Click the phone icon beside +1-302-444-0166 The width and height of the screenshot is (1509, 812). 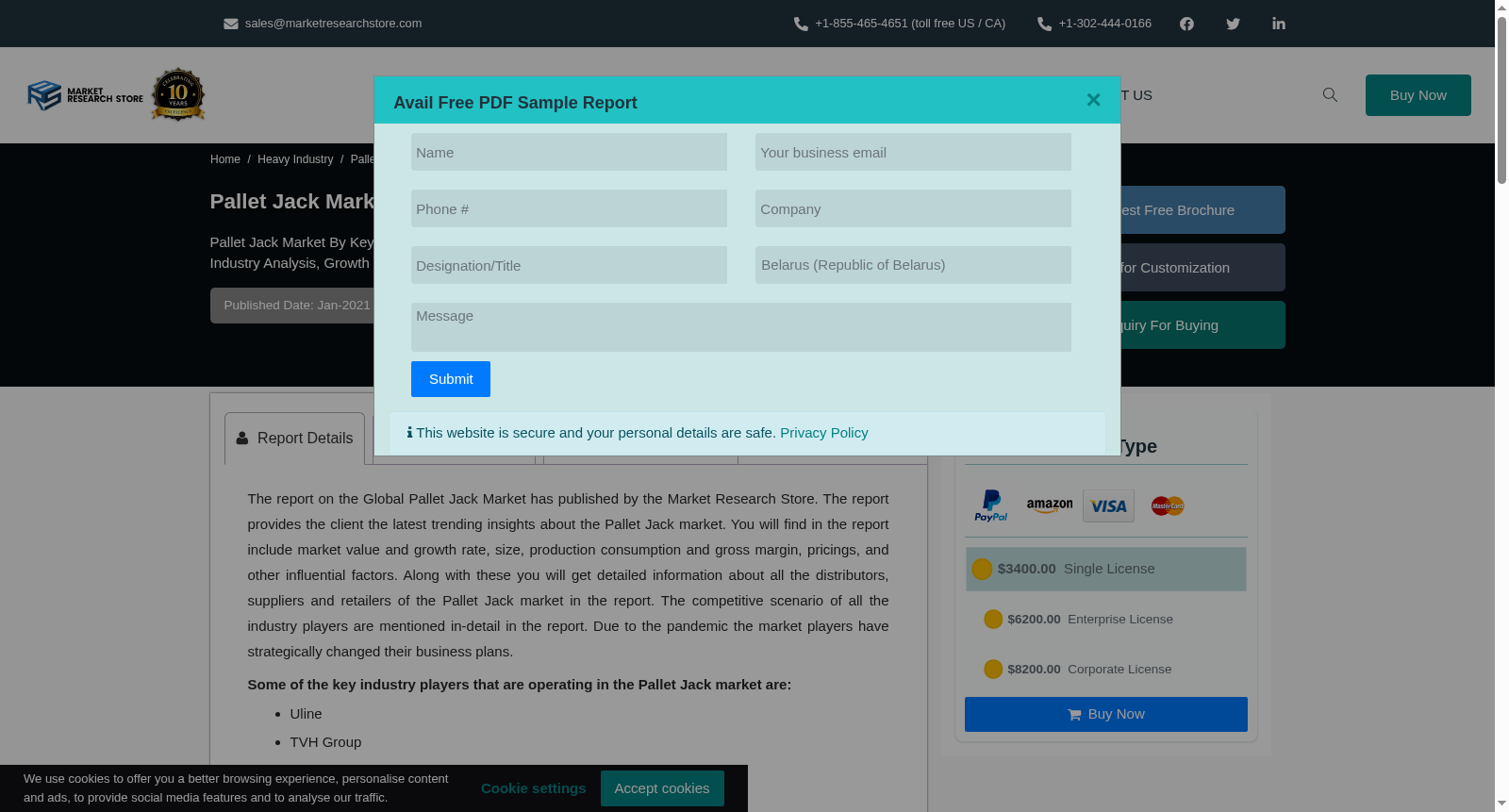pyautogui.click(x=1044, y=24)
